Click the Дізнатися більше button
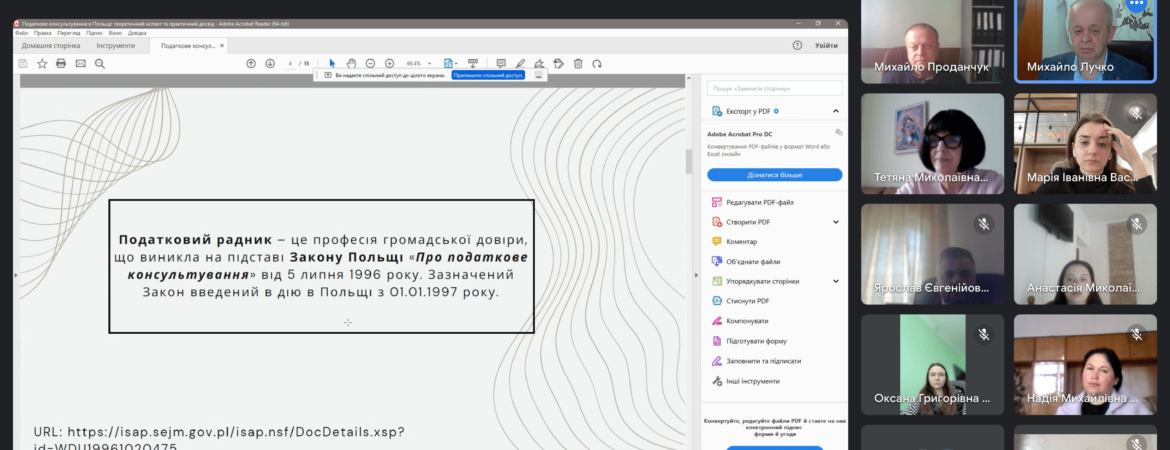This screenshot has width=1170, height=450. (775, 175)
